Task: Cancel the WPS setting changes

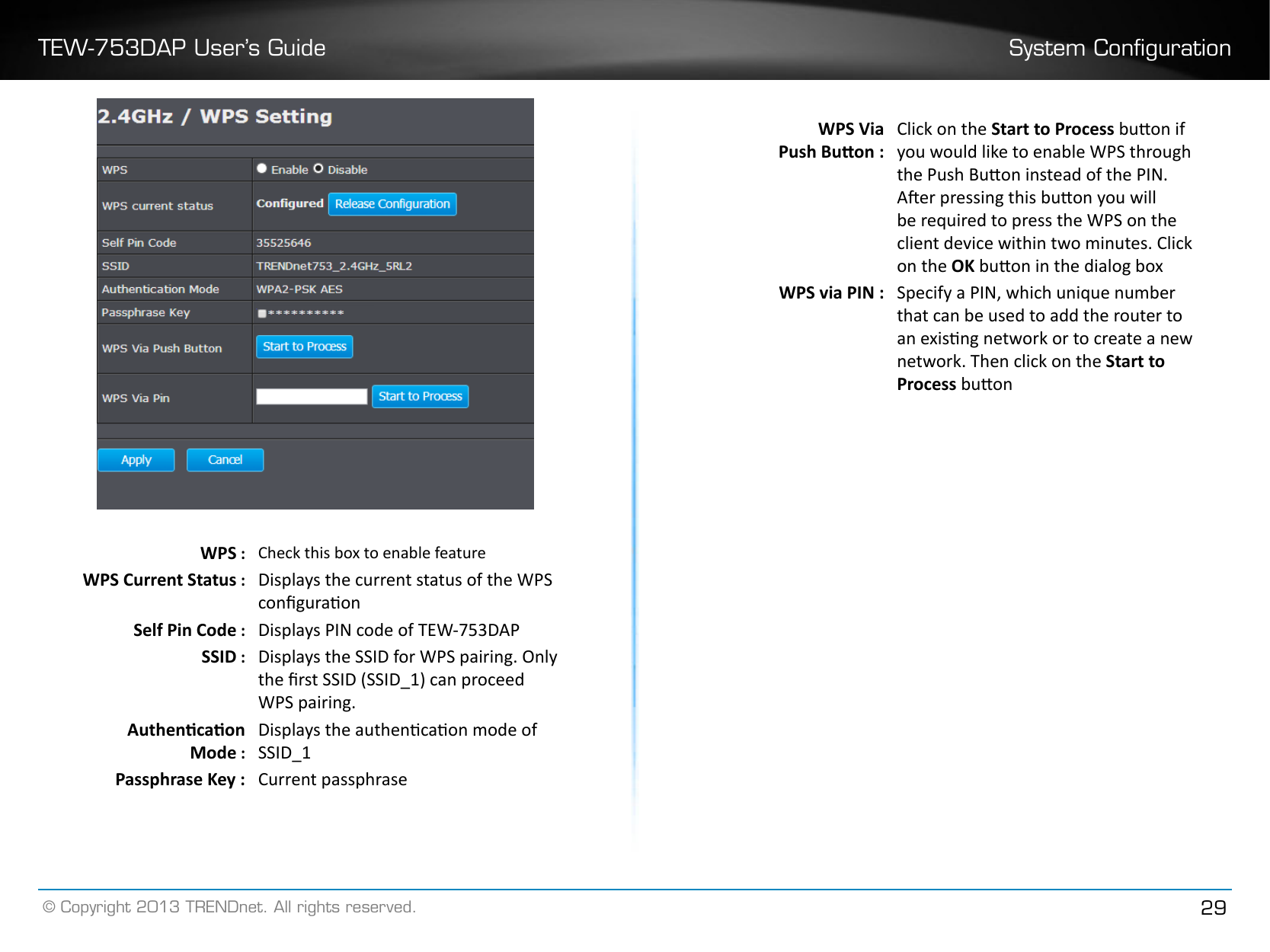Action: coord(225,460)
